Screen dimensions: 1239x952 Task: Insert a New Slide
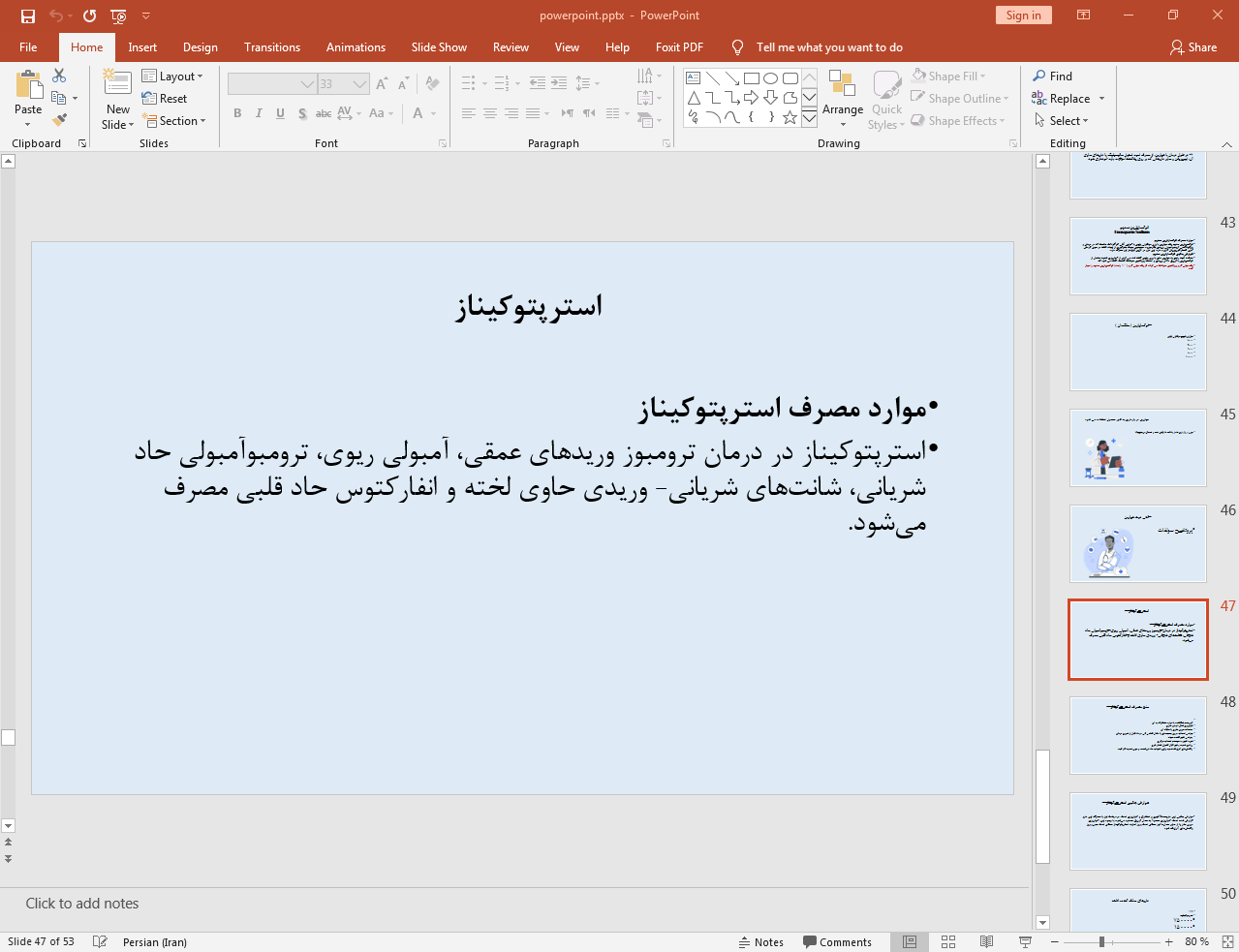coord(118,98)
